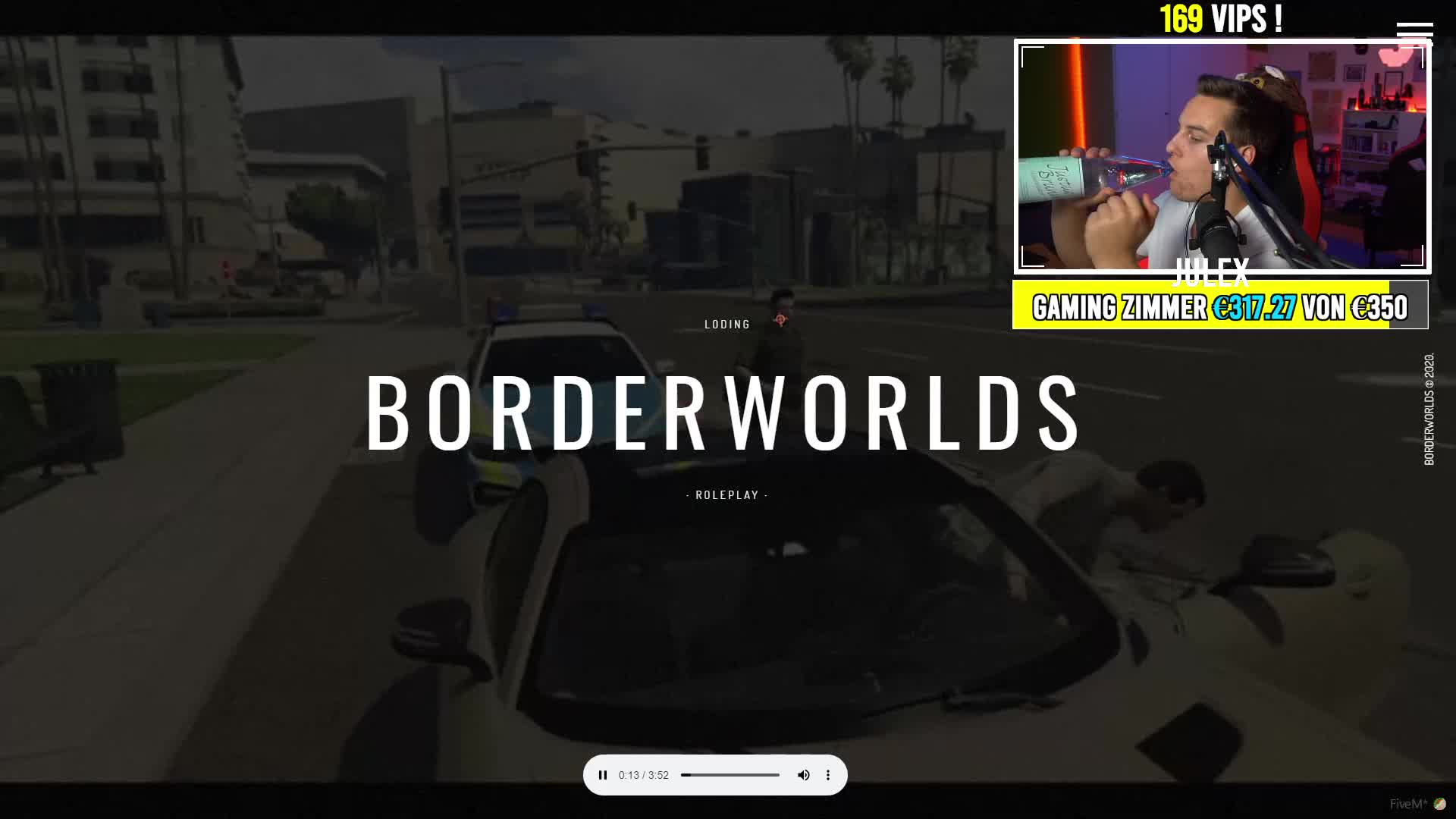The height and width of the screenshot is (819, 1456).
Task: Pause the loading screen audio
Action: (603, 775)
